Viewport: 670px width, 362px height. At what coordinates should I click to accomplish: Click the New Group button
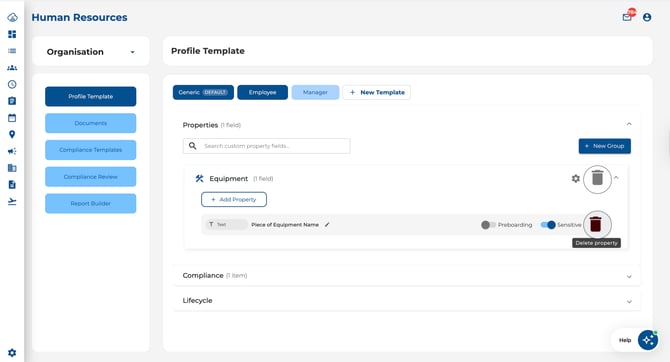605,146
